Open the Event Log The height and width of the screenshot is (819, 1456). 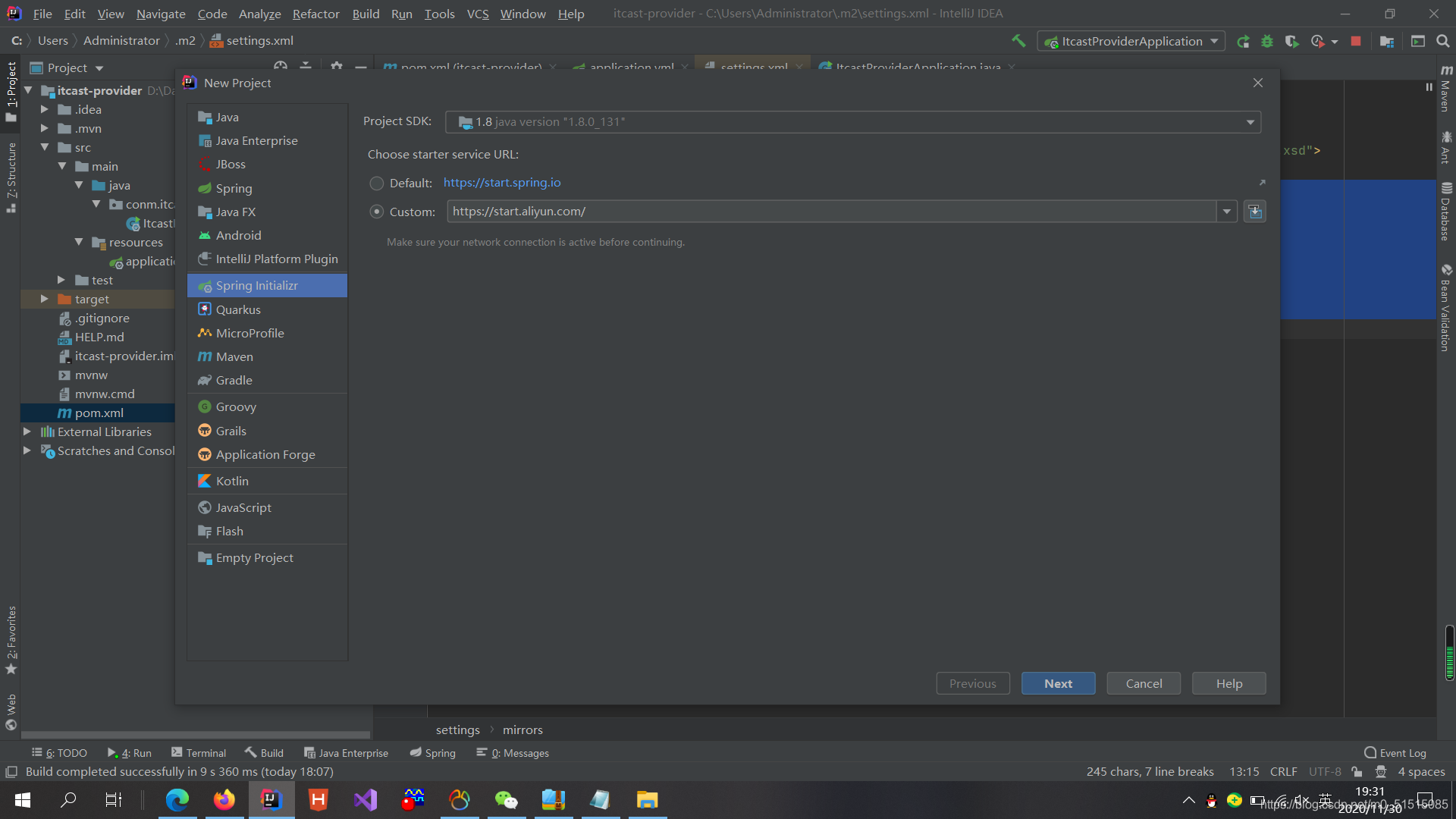coord(1395,753)
